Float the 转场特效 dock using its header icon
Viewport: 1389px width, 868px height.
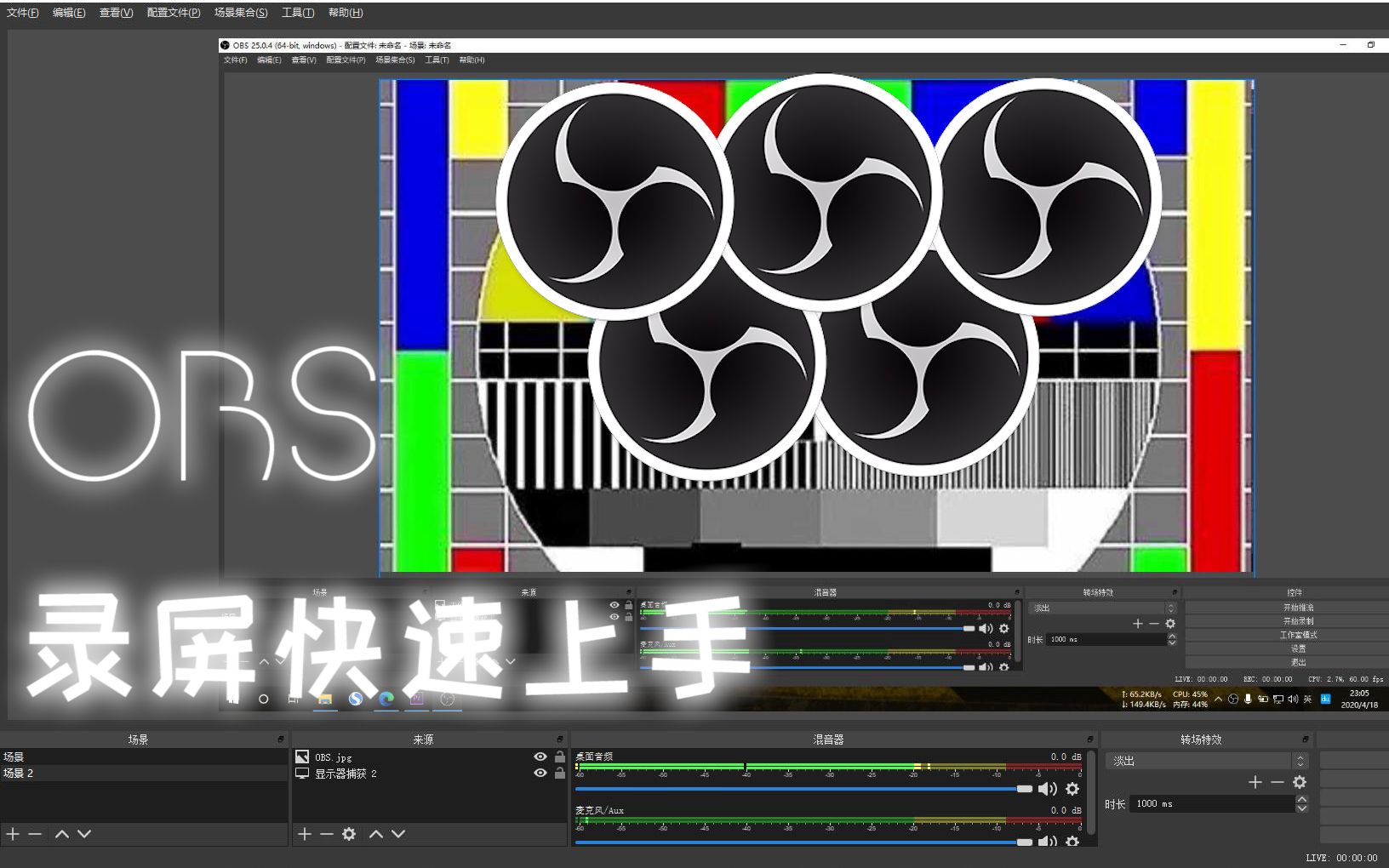[1305, 740]
